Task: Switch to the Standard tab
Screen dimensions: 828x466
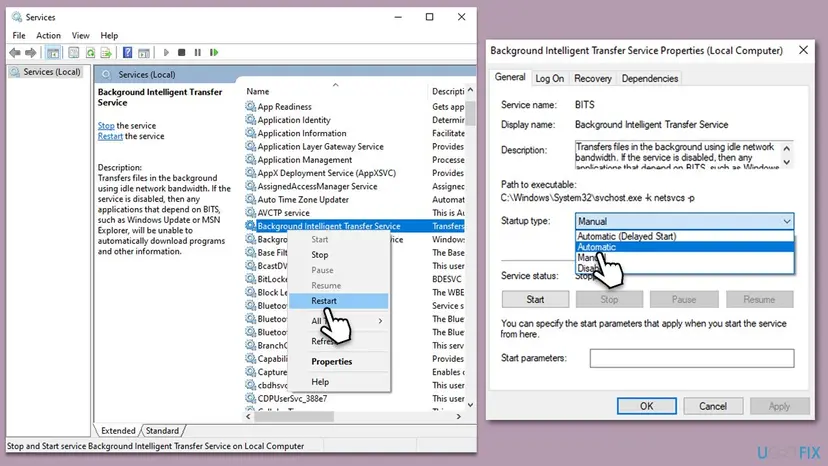Action: pyautogui.click(x=162, y=431)
